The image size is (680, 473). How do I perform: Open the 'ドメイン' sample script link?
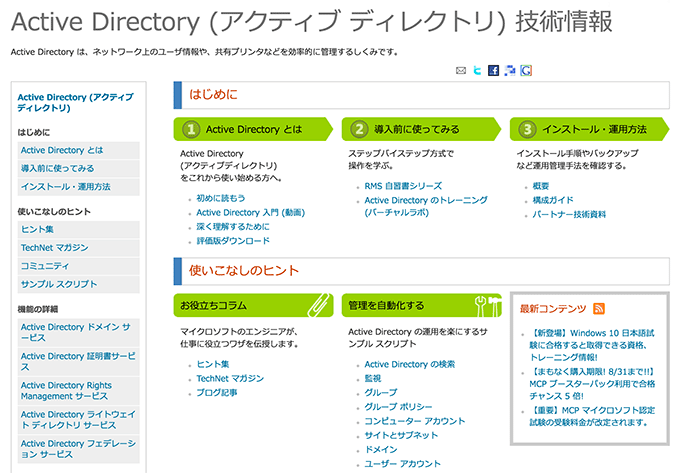pyautogui.click(x=381, y=449)
